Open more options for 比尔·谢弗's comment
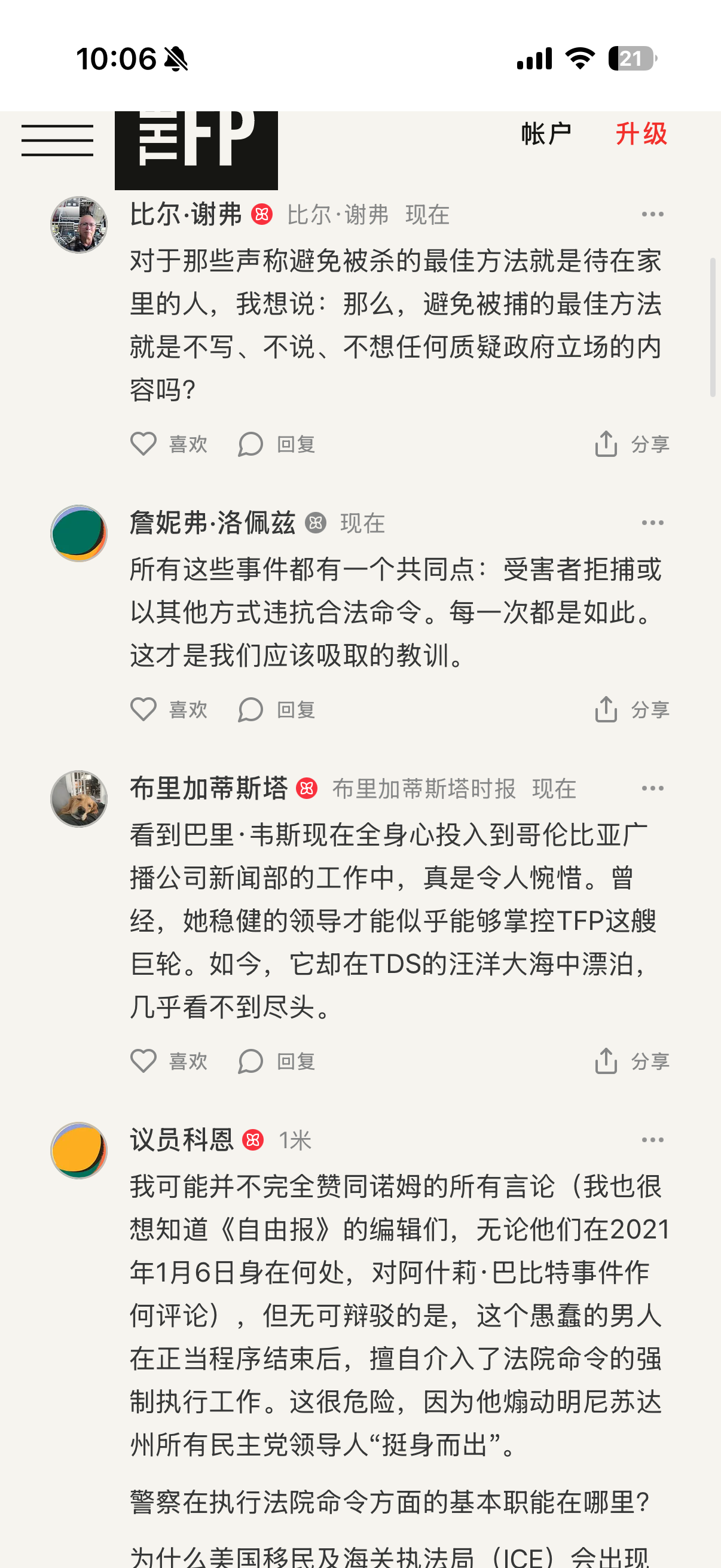The width and height of the screenshot is (721, 1568). pyautogui.click(x=652, y=214)
